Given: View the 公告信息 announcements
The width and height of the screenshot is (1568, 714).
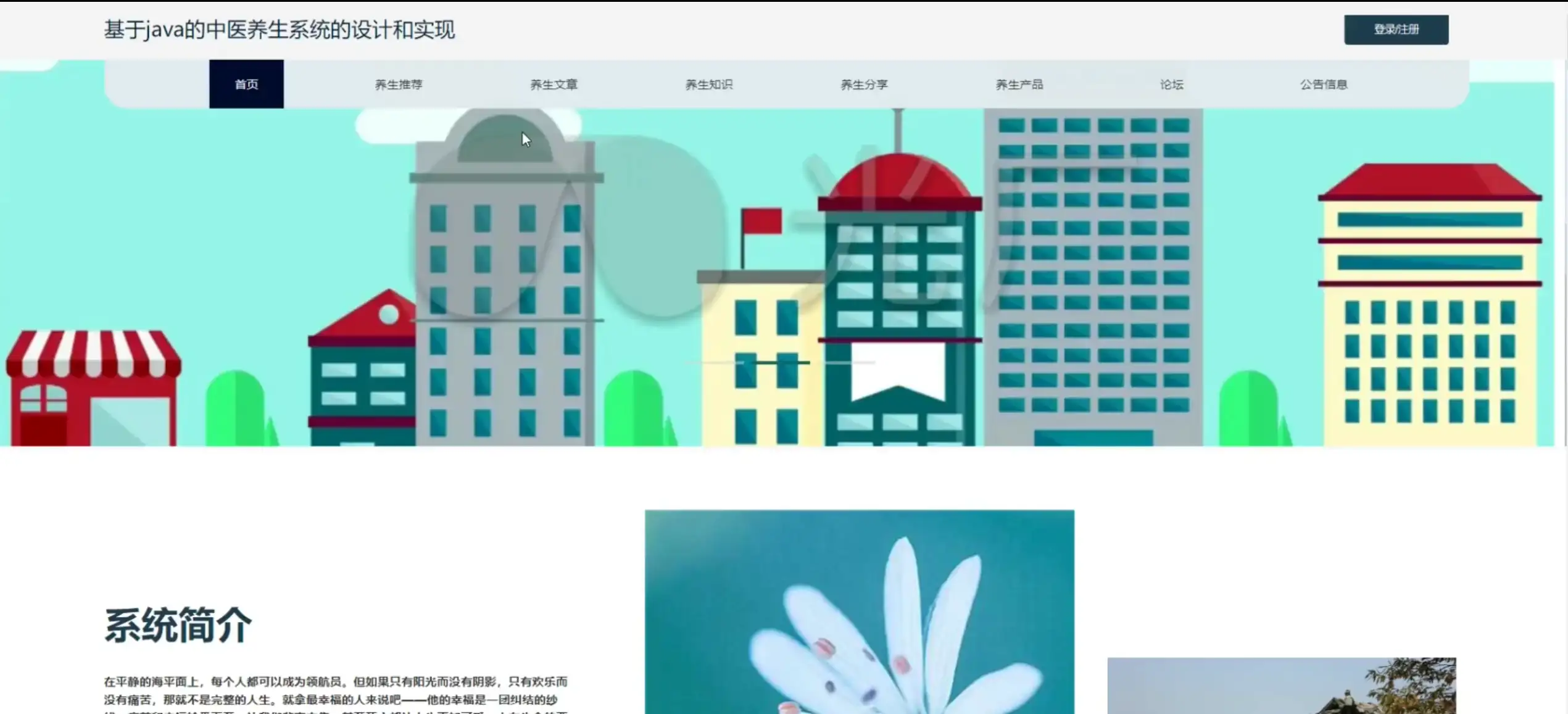Looking at the screenshot, I should pos(1323,85).
